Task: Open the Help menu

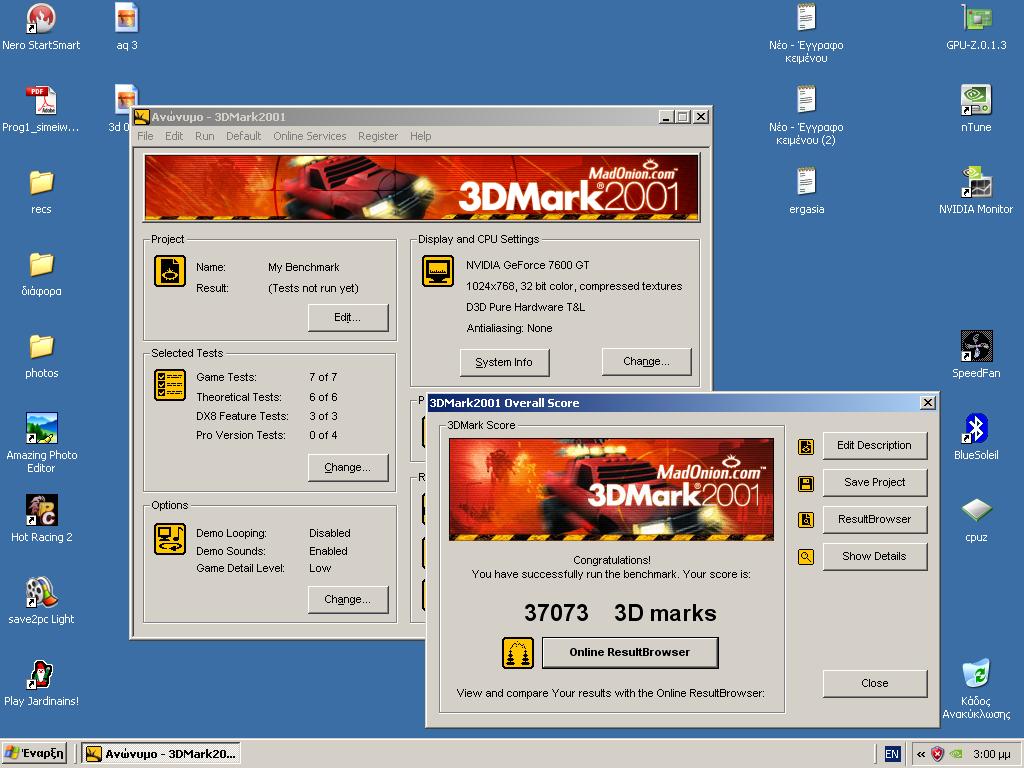Action: 421,136
